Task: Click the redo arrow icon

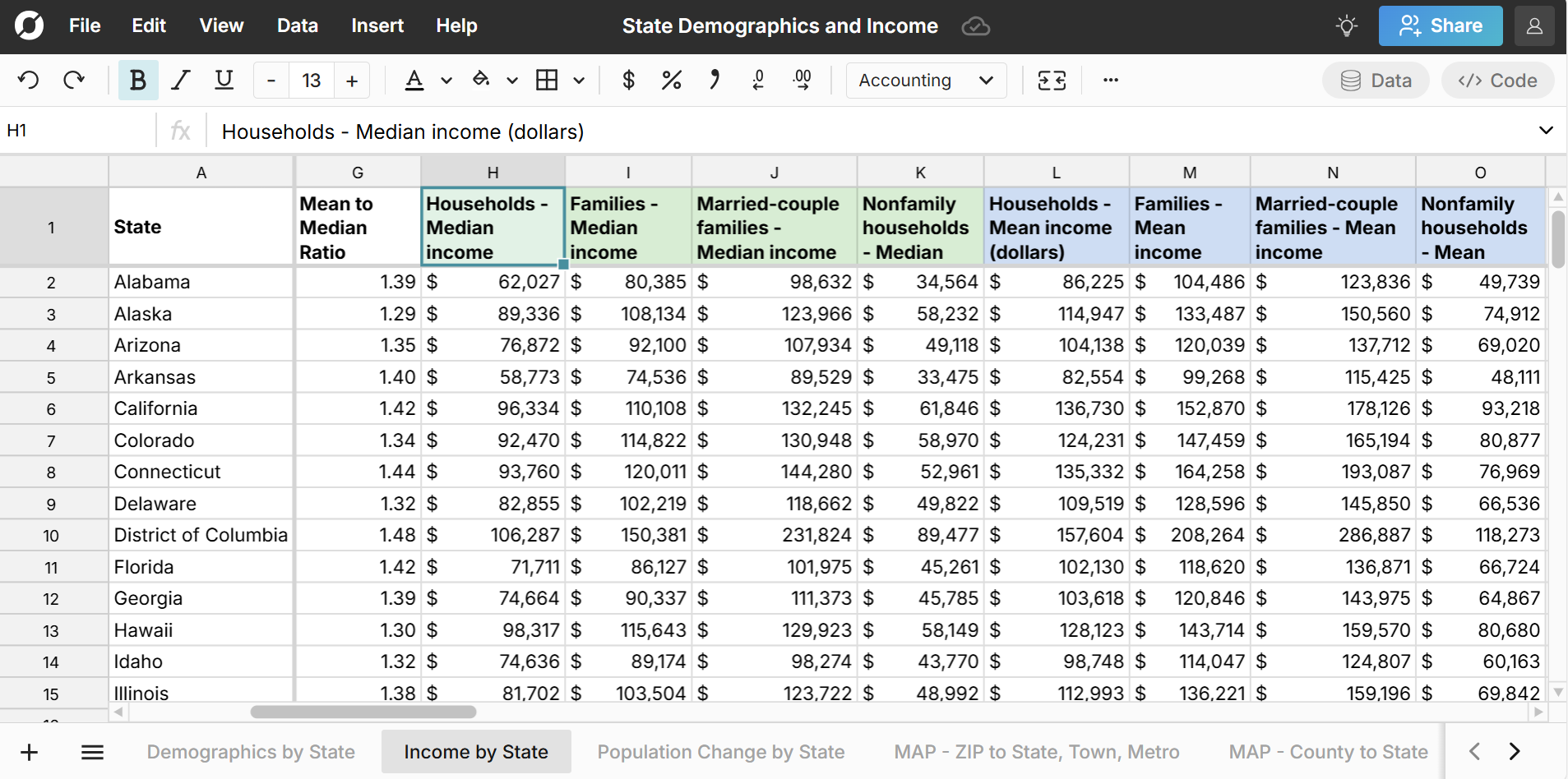Action: pos(74,81)
